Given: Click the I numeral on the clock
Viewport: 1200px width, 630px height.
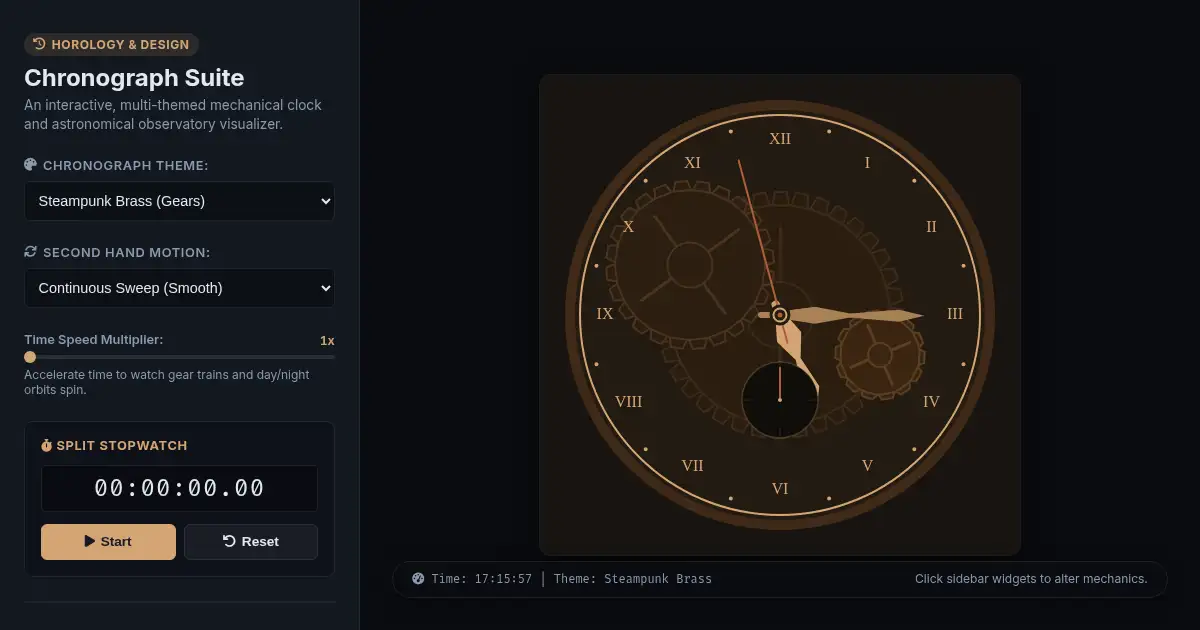Looking at the screenshot, I should [867, 163].
